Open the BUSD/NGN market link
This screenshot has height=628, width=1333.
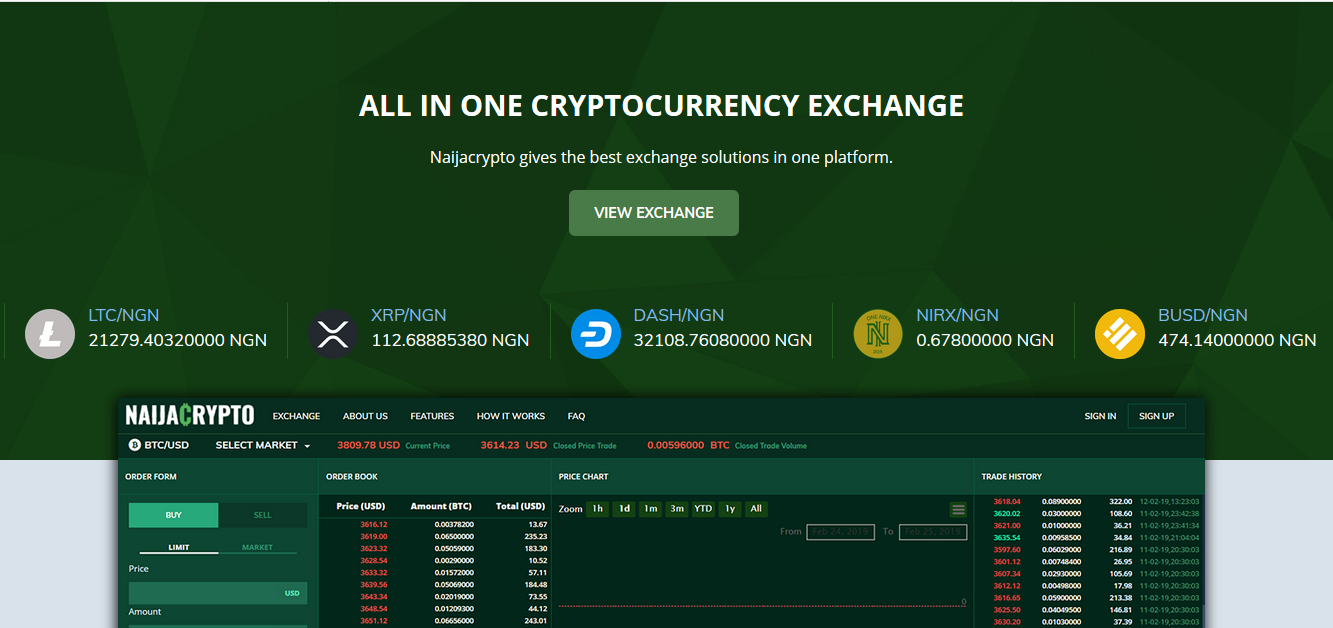pos(1203,315)
